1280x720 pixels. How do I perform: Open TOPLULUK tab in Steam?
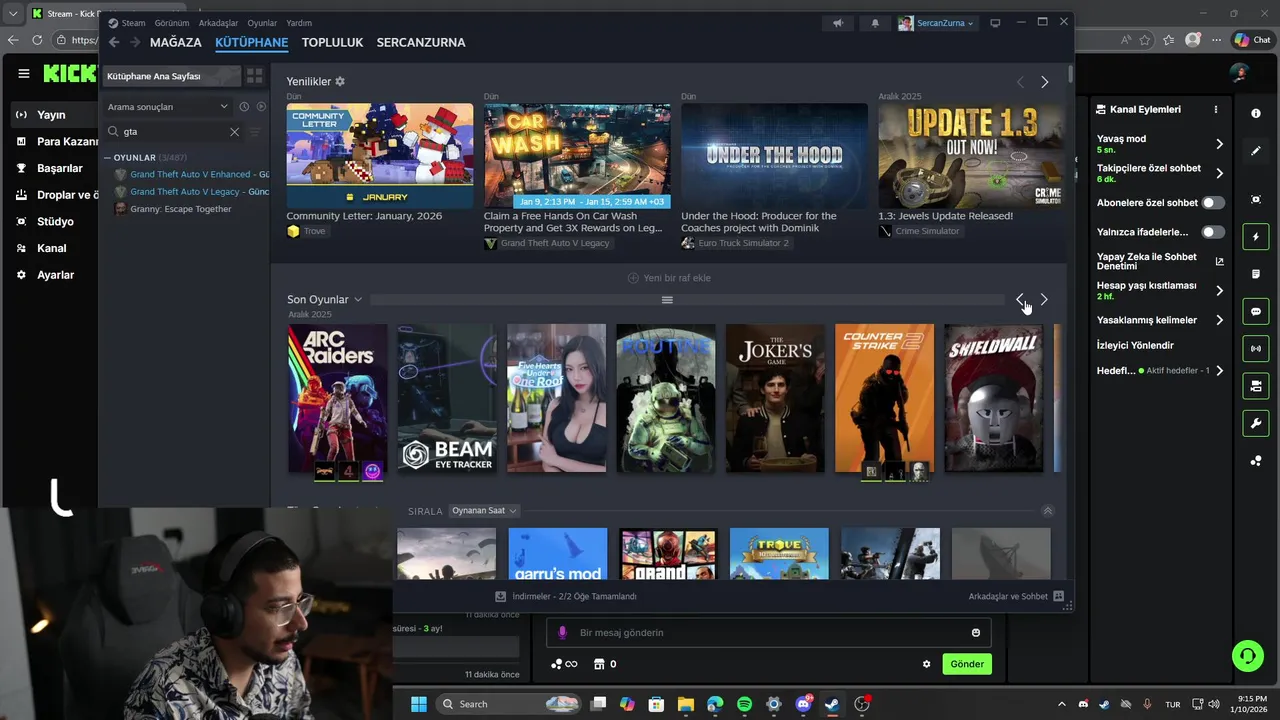pyautogui.click(x=332, y=42)
